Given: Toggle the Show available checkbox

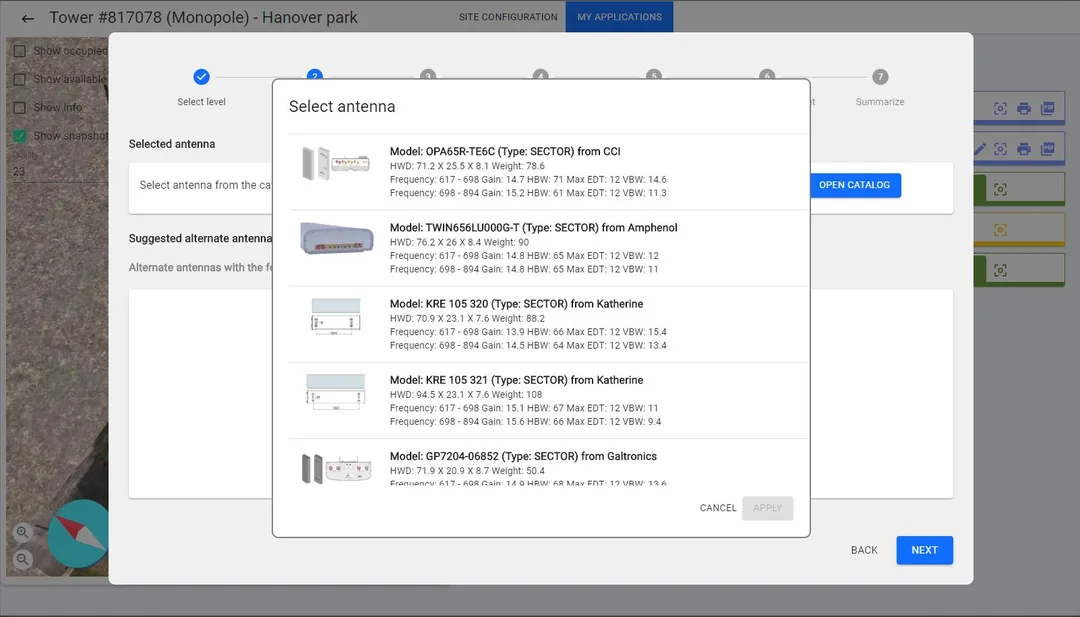Looking at the screenshot, I should 20,79.
